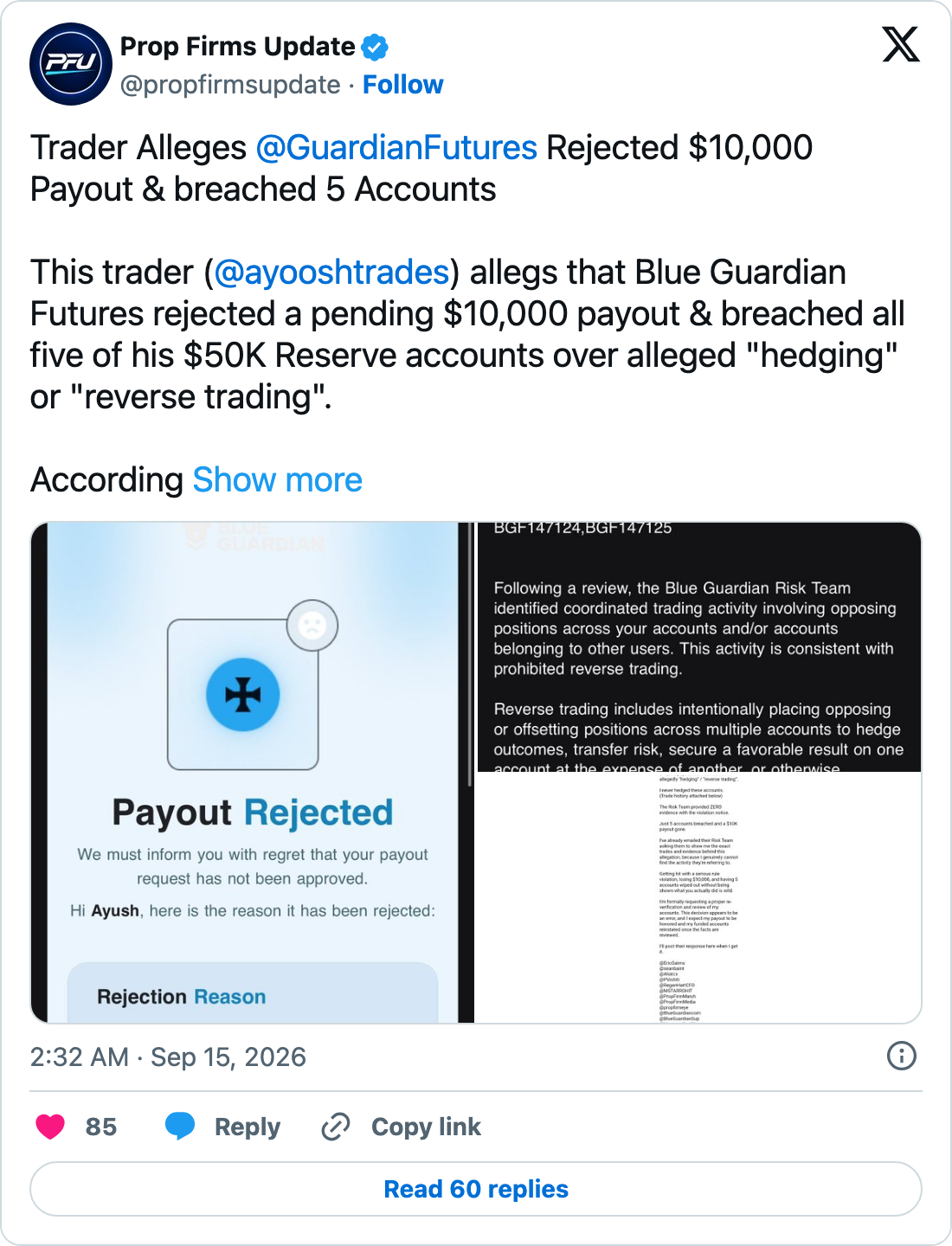Click the blue verified badge
Viewport: 952px width, 1246px height.
[375, 47]
